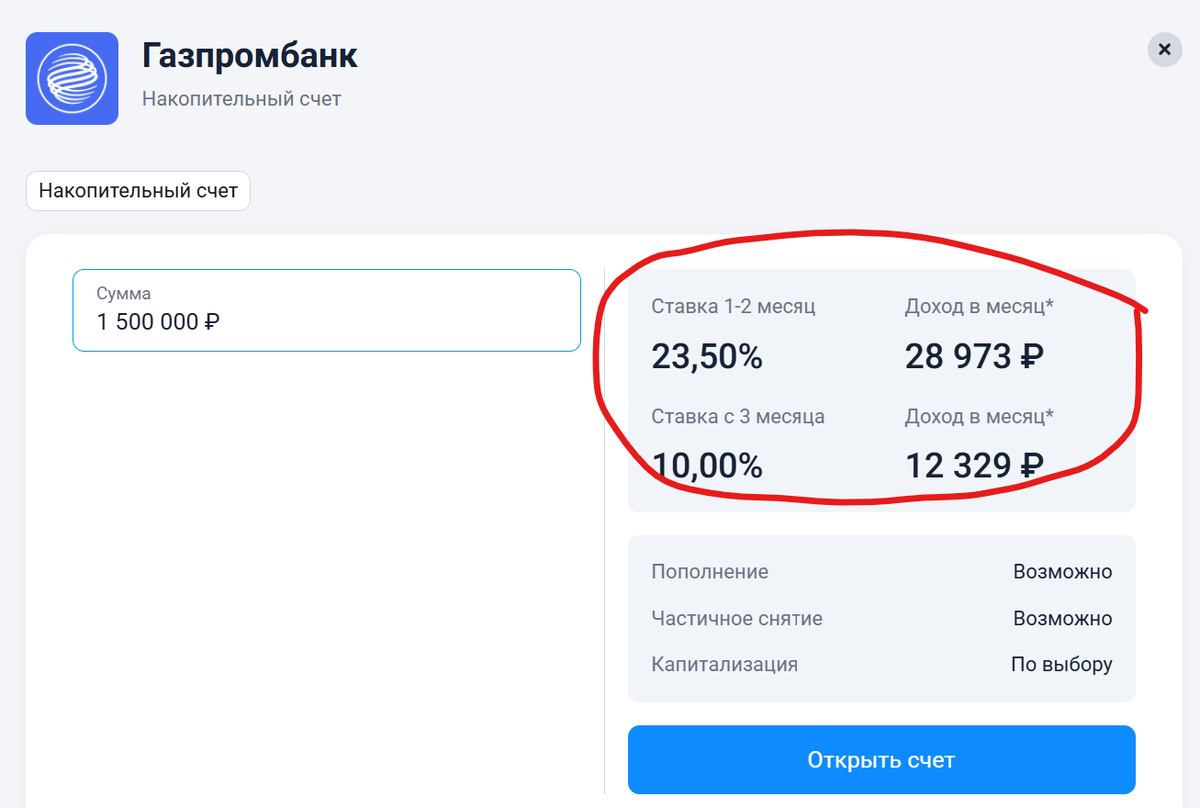Click the Возможно value for Частичное снятие
The height and width of the screenshot is (808, 1200).
coord(1063,618)
